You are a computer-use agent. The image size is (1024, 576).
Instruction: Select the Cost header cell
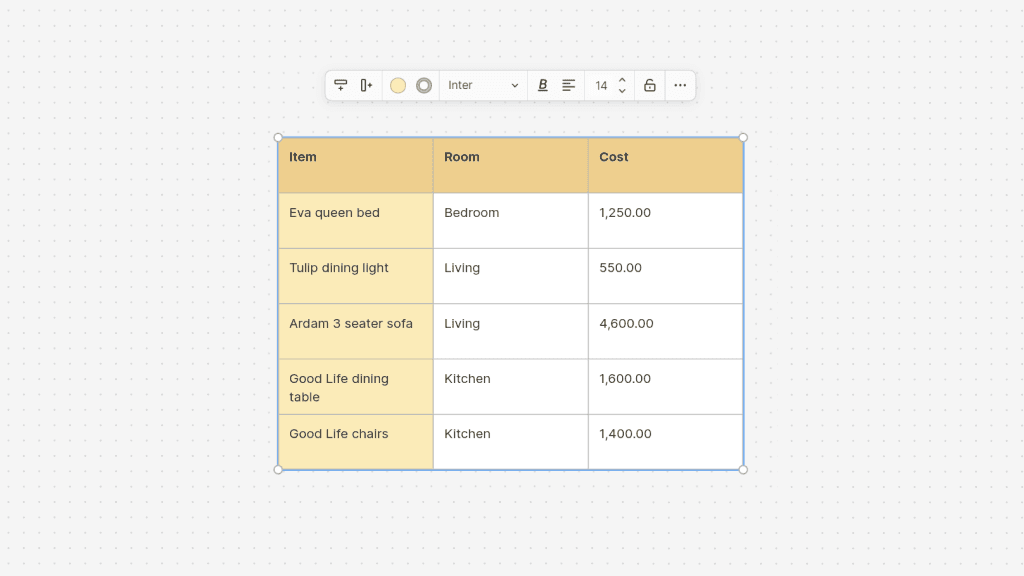(665, 165)
